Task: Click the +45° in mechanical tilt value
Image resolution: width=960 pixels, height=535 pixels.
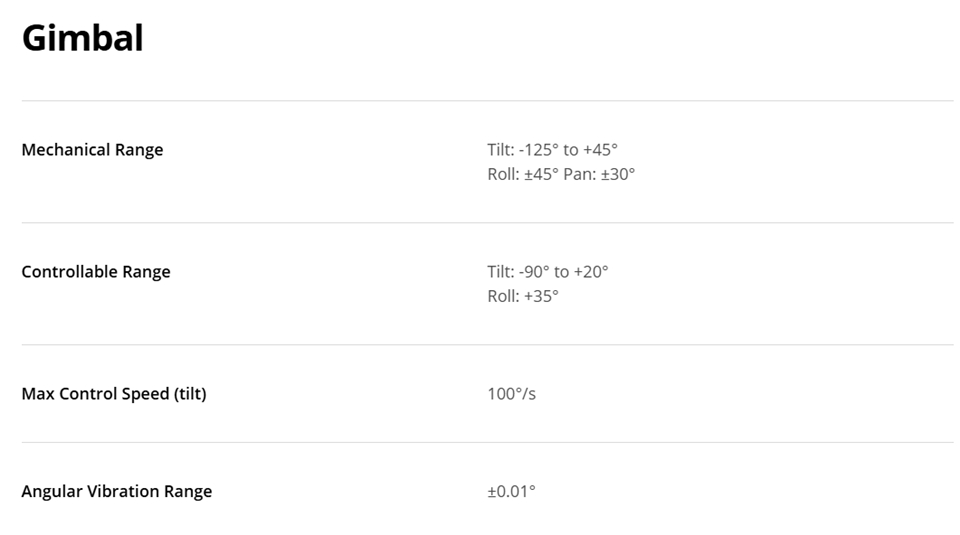Action: 600,150
